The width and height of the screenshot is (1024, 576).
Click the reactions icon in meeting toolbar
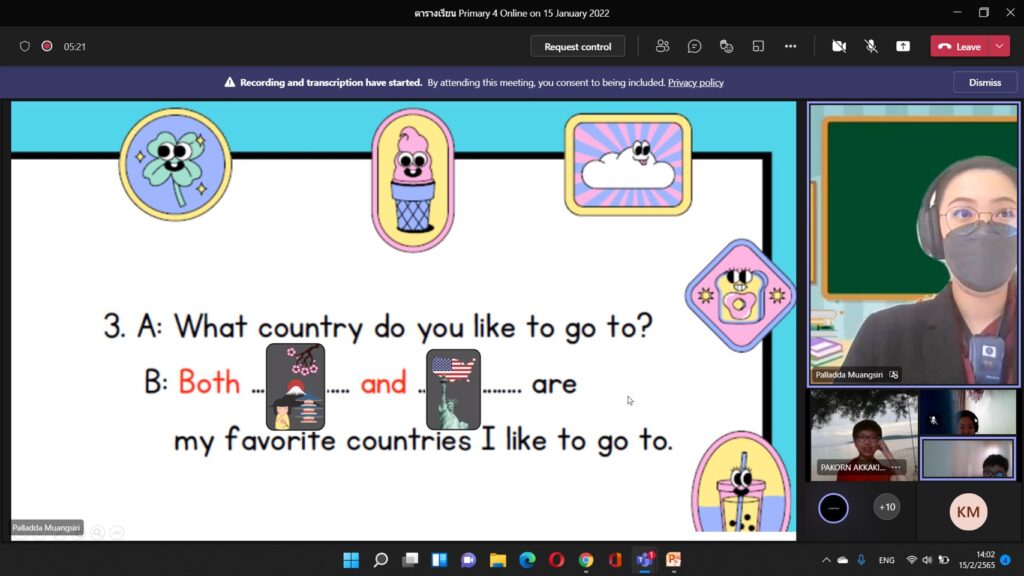(727, 46)
